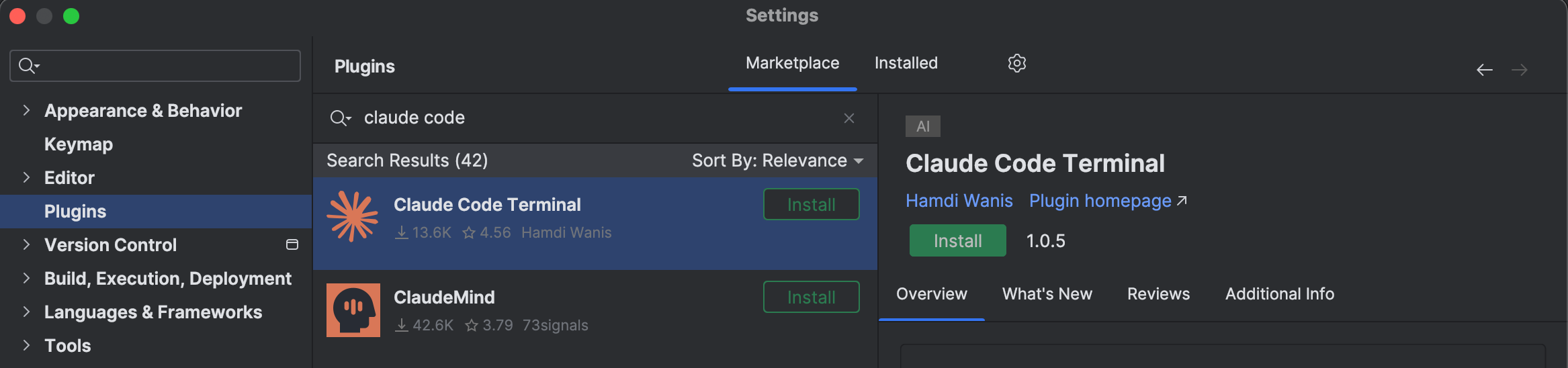The width and height of the screenshot is (1568, 368).
Task: Open the Reviews tab
Action: tap(1158, 294)
